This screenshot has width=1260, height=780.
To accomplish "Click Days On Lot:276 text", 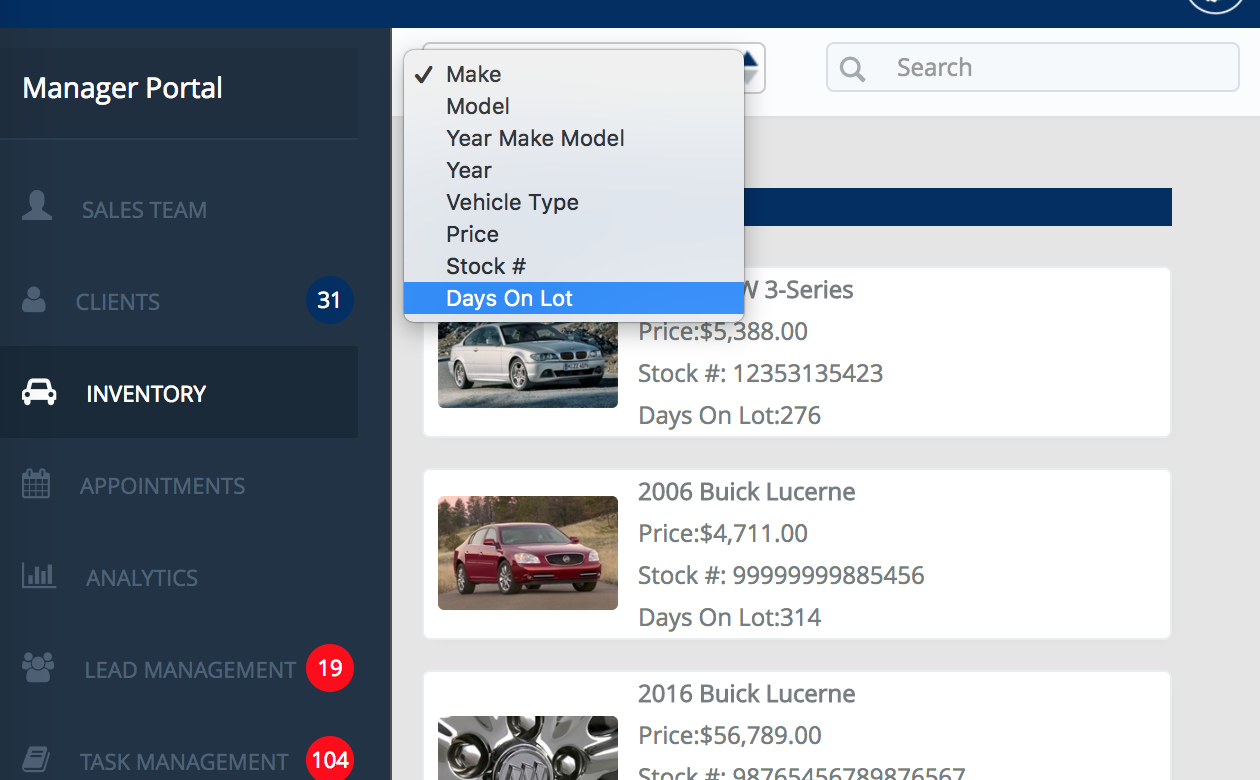I will point(730,416).
